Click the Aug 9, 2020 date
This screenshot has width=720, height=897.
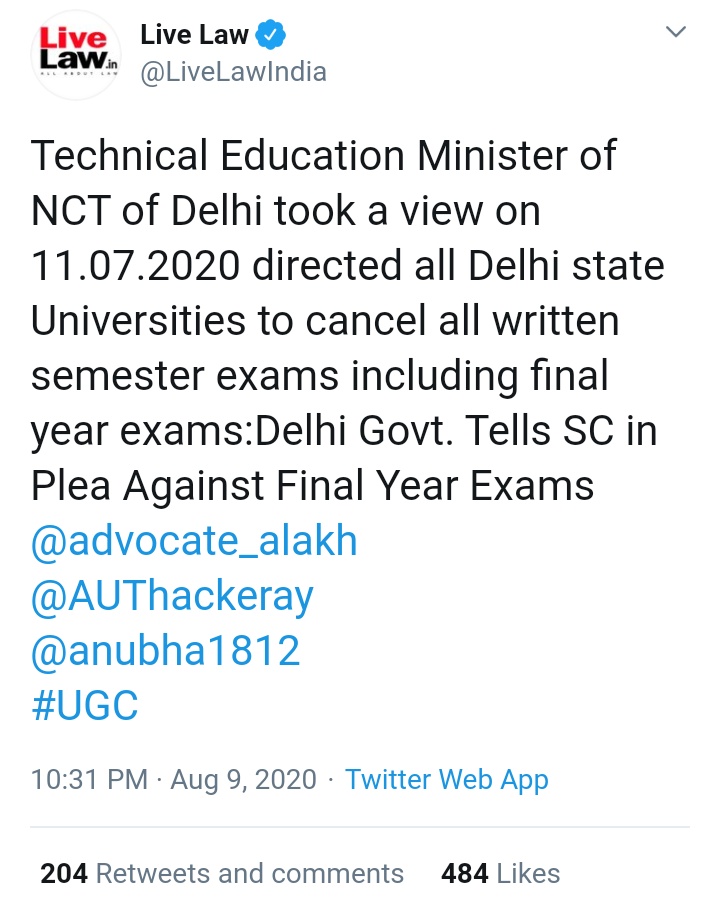tap(243, 780)
